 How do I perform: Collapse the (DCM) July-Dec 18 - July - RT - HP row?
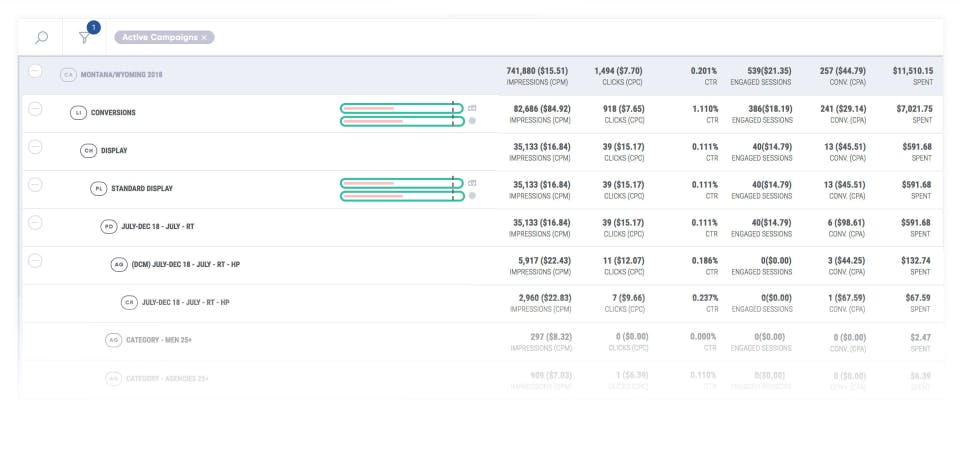35,261
